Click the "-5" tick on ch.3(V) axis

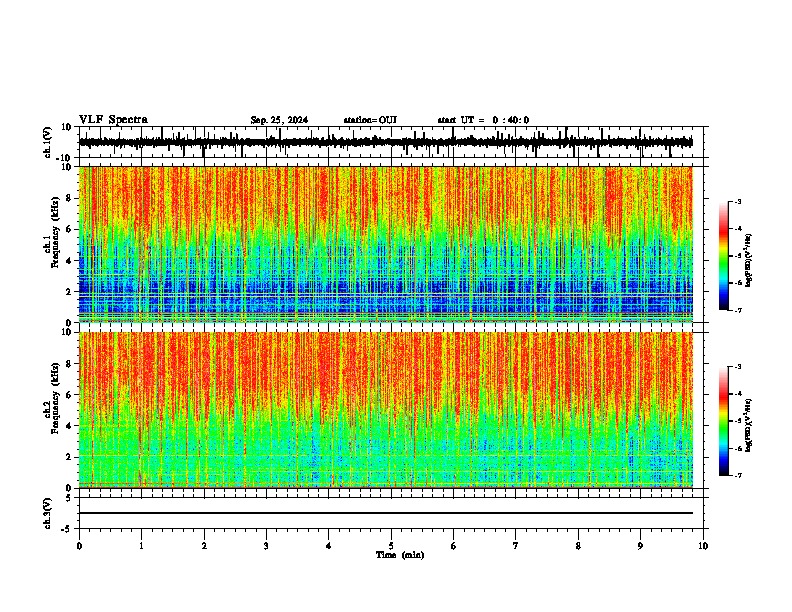point(68,529)
